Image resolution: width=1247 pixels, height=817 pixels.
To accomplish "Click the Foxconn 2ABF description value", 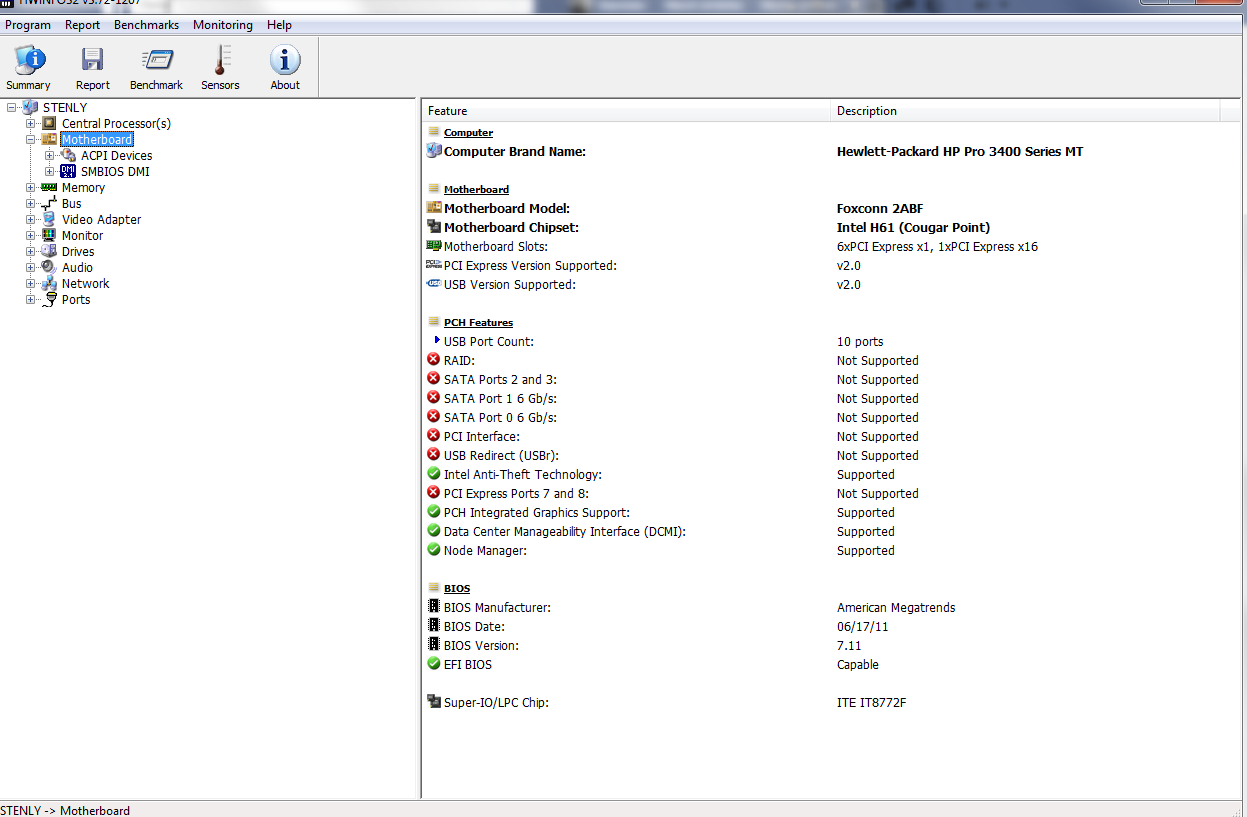I will (880, 208).
